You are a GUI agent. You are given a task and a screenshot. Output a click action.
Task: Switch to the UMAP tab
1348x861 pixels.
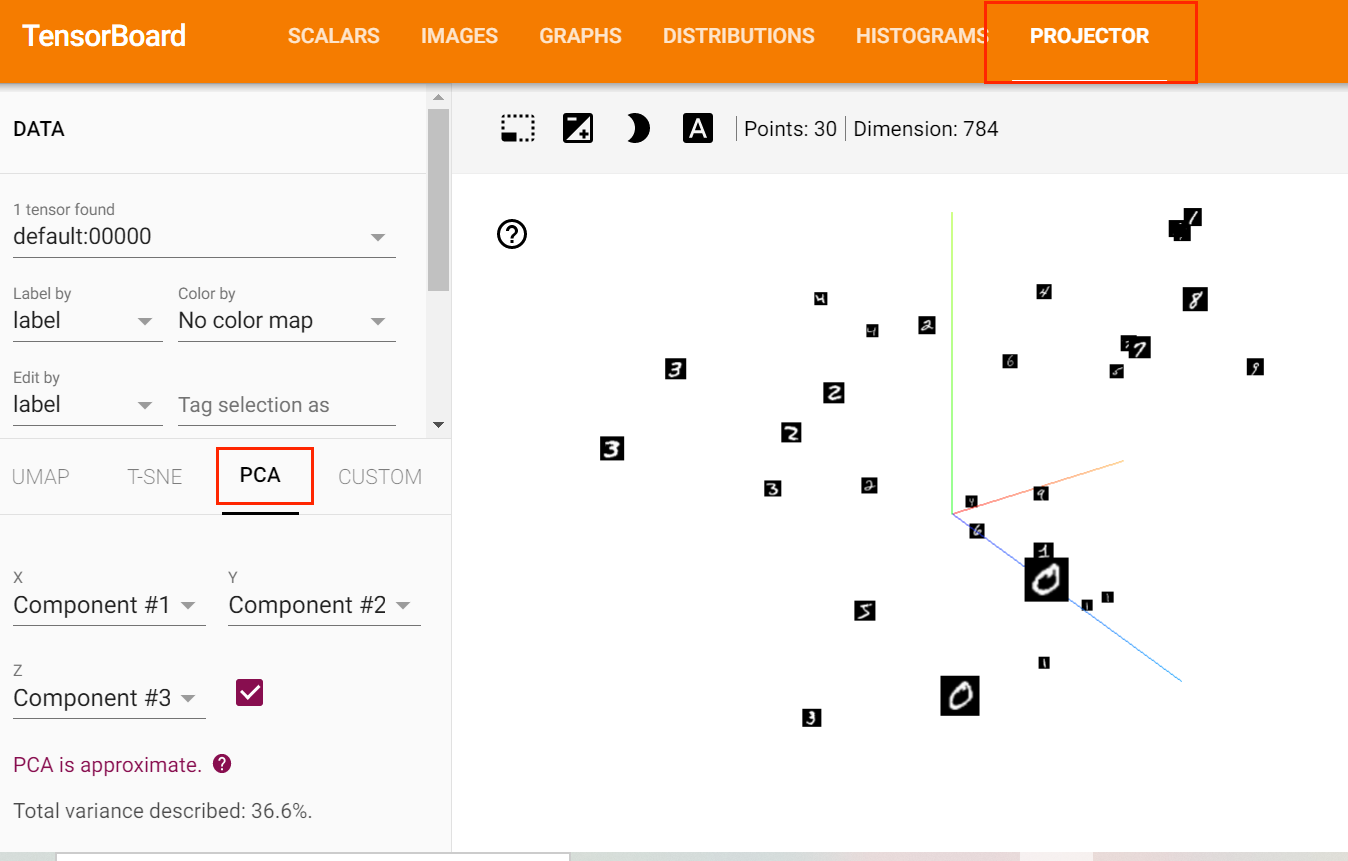41,477
